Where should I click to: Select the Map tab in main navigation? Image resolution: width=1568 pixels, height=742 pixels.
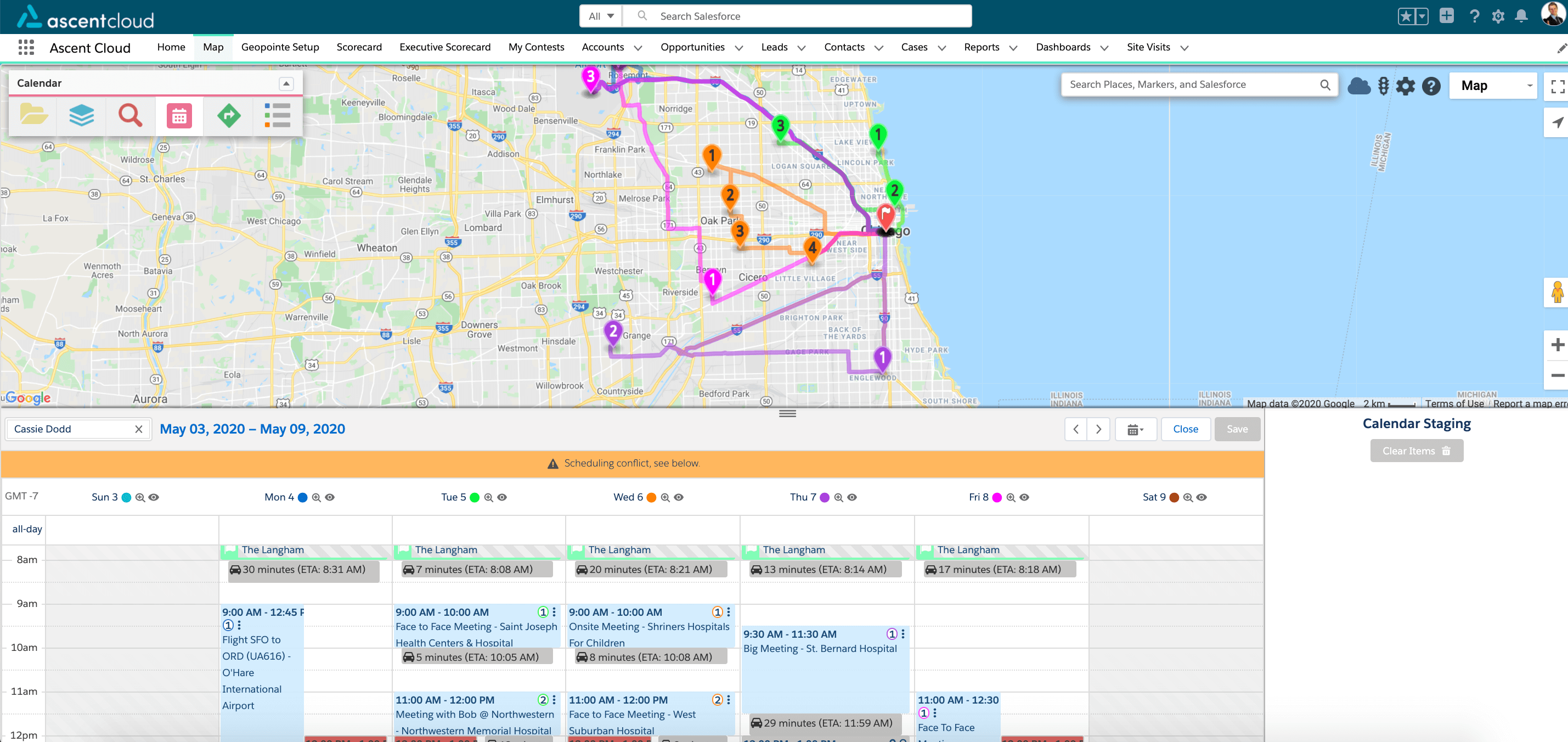(212, 47)
